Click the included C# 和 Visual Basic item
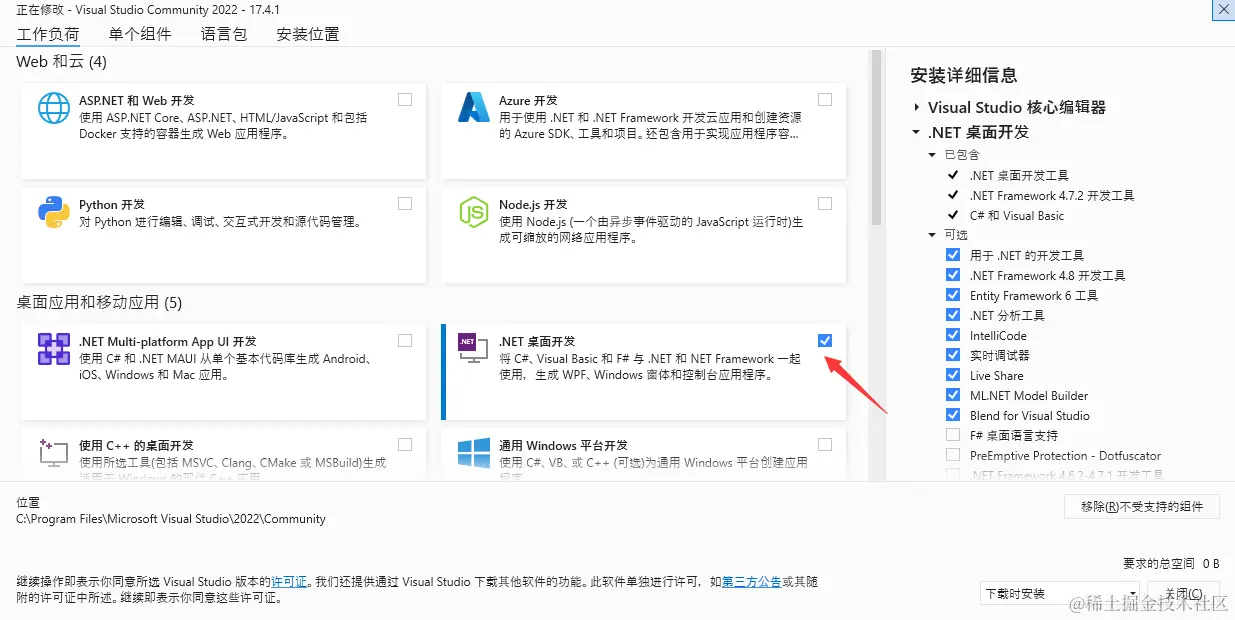1235x620 pixels. point(1017,215)
